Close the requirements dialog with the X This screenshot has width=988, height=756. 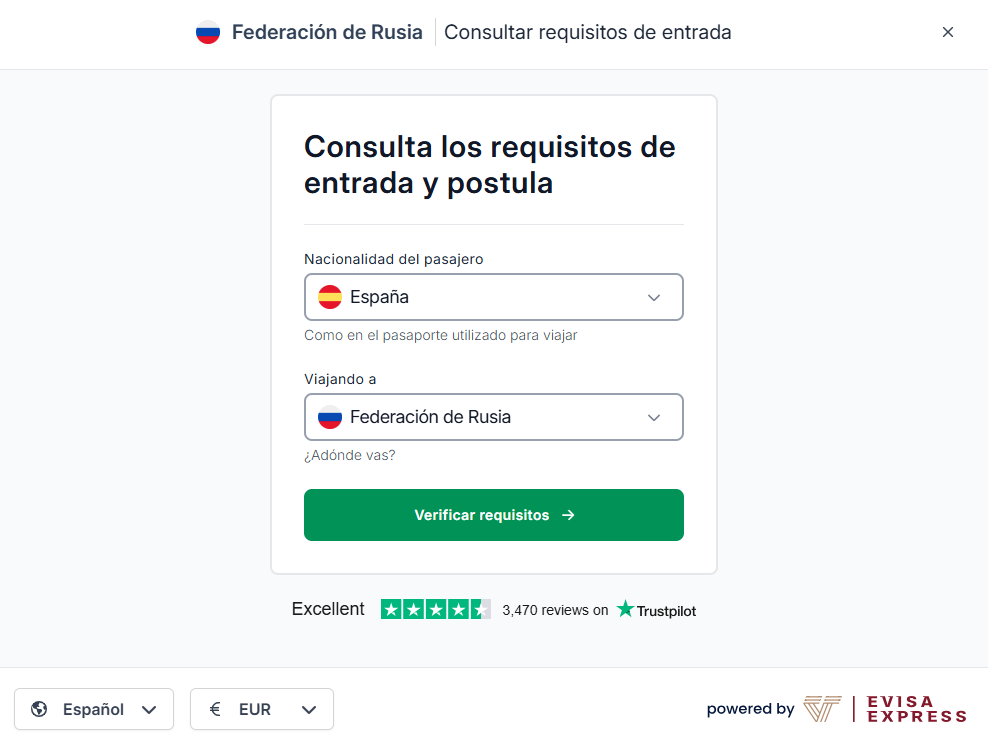pos(948,31)
